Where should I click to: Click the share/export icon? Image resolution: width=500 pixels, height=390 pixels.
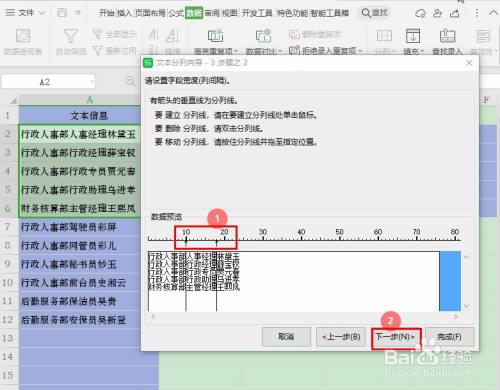[455, 13]
